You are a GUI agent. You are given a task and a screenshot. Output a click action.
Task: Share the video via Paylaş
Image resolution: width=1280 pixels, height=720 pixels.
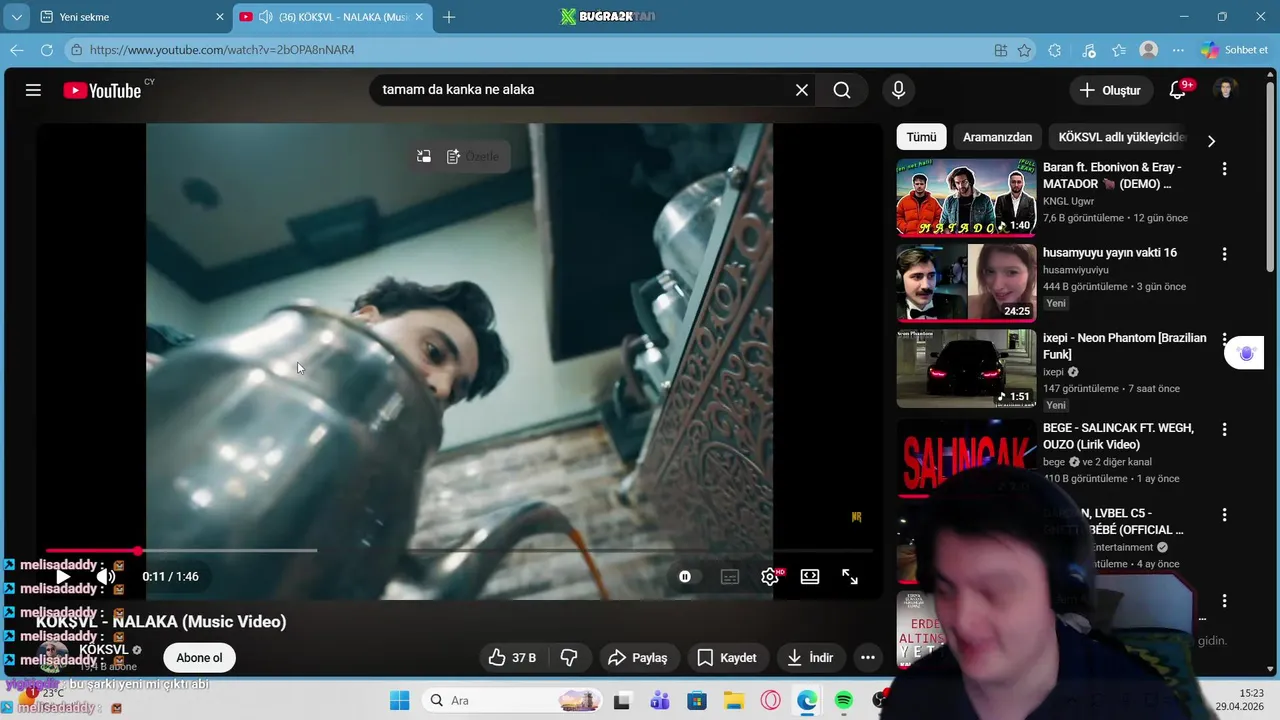638,658
